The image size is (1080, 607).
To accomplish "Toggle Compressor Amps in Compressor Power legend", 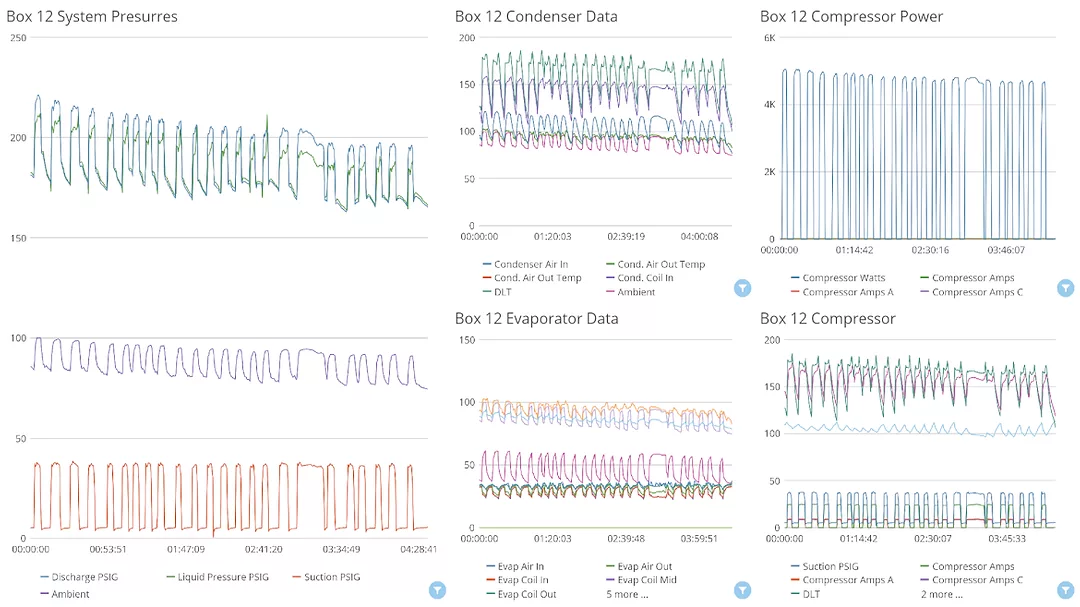I will pos(968,278).
